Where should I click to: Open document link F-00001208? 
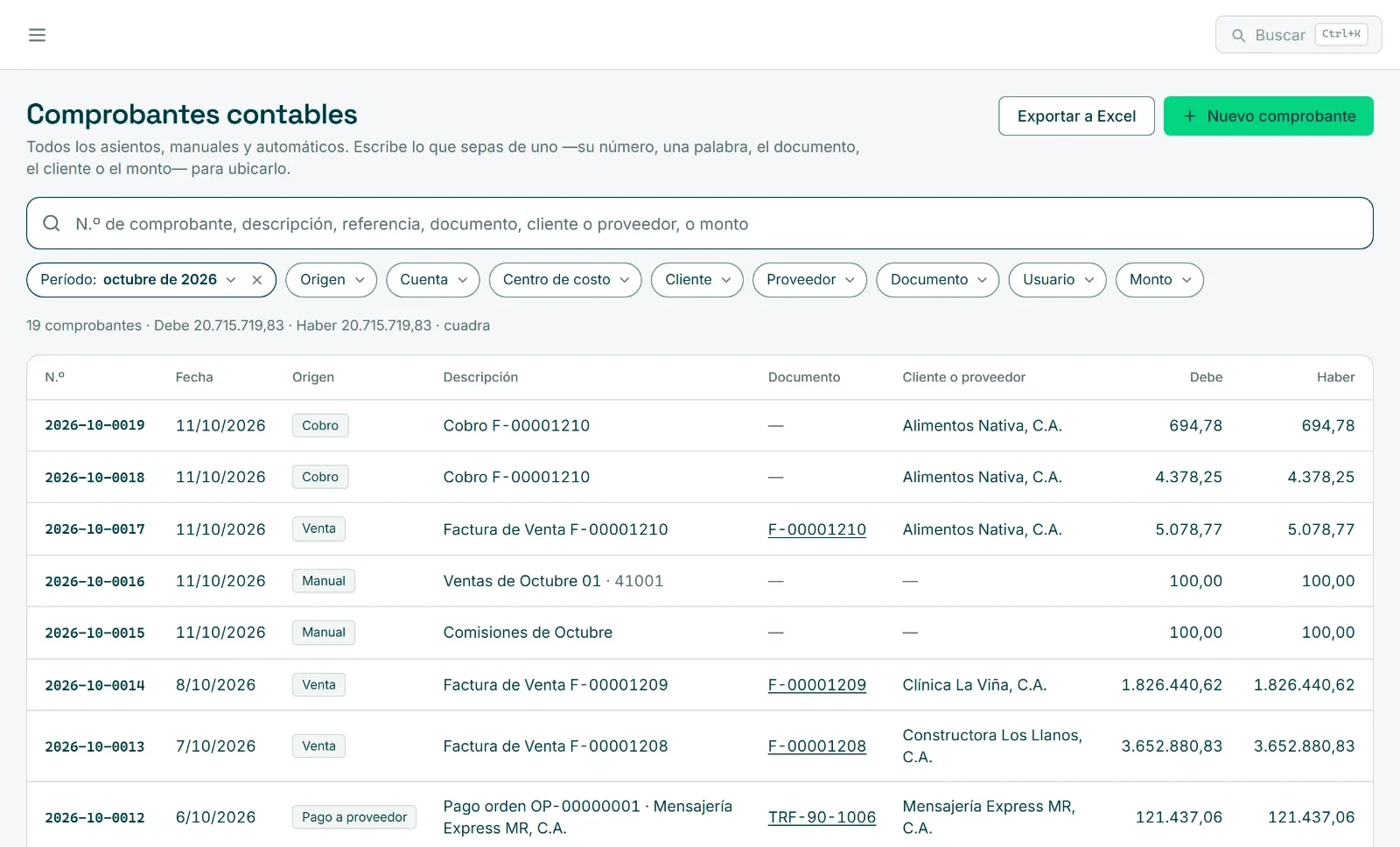[x=816, y=746]
